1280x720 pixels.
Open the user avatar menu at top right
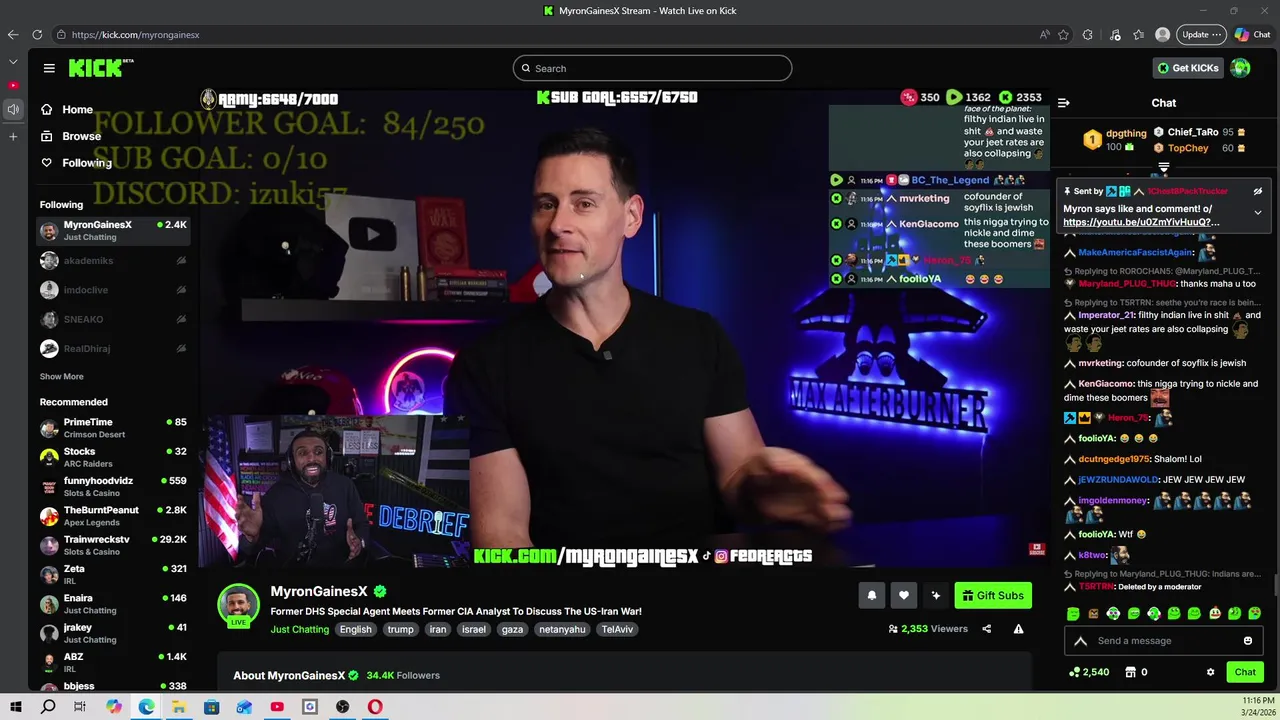point(1240,68)
